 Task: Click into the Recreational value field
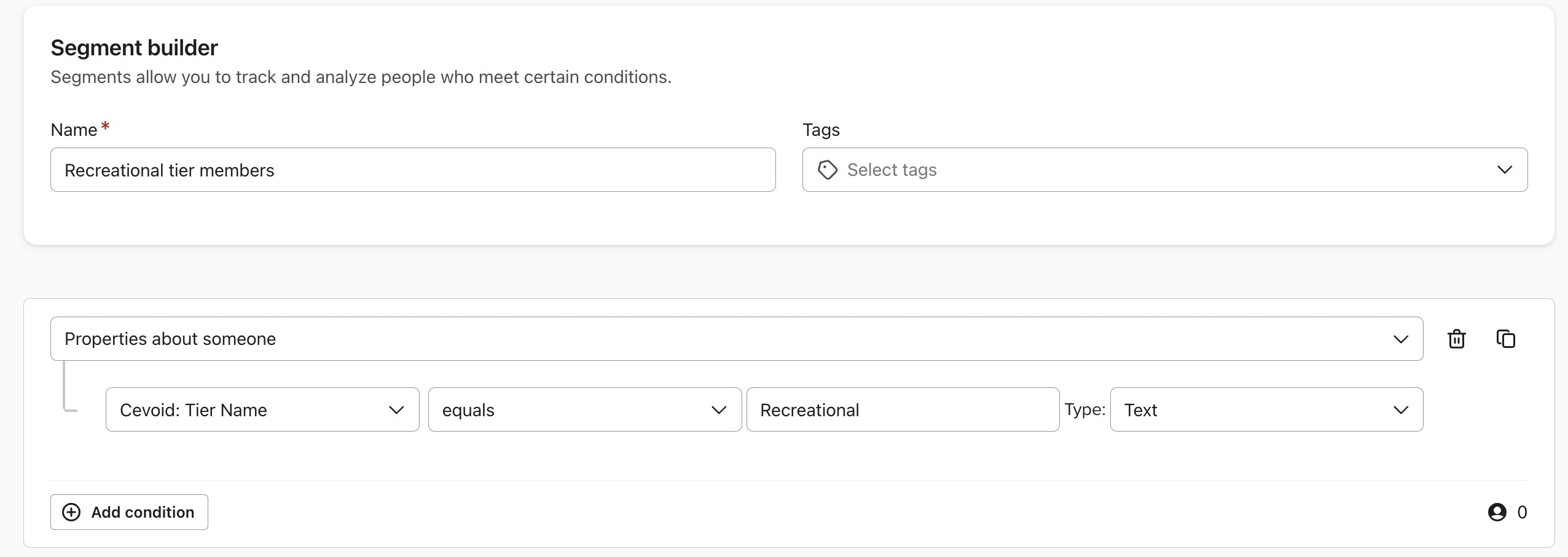pyautogui.click(x=902, y=410)
